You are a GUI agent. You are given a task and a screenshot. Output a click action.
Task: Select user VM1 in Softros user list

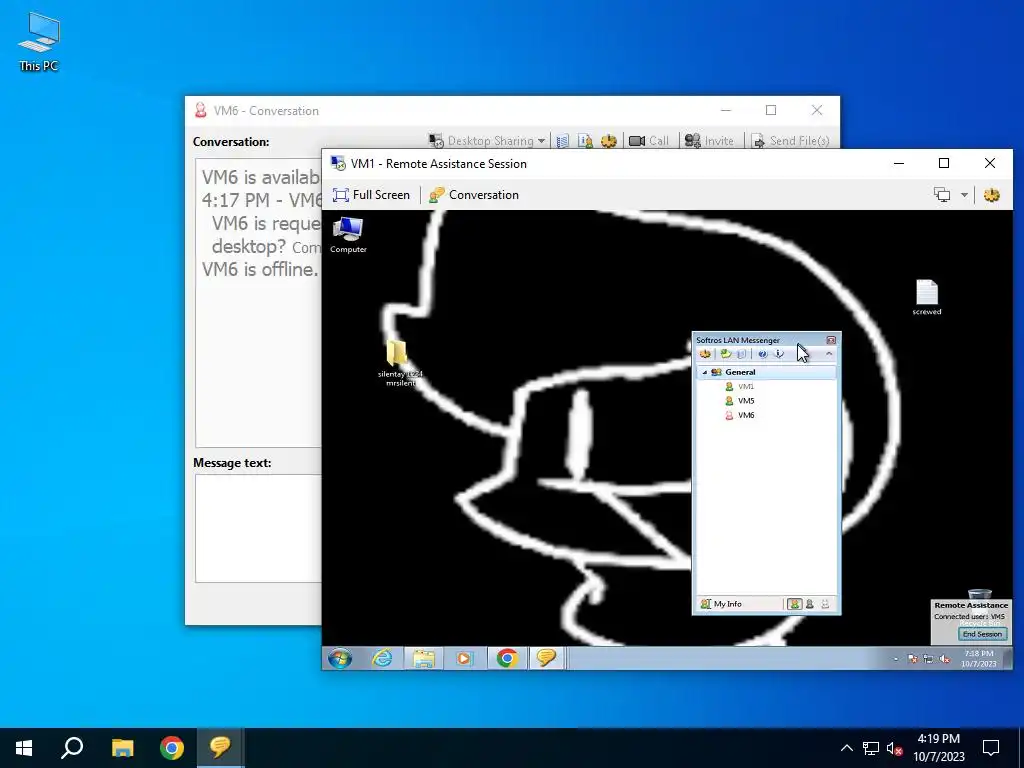739,387
